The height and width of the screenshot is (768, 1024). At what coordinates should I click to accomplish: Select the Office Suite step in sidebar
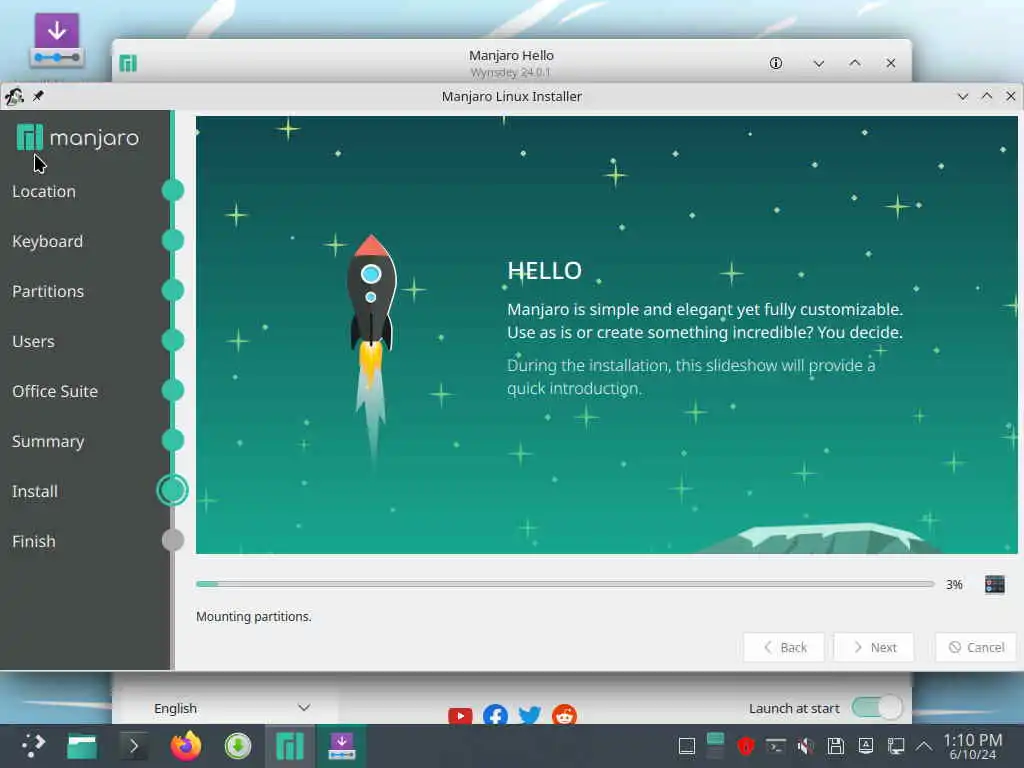pos(55,391)
